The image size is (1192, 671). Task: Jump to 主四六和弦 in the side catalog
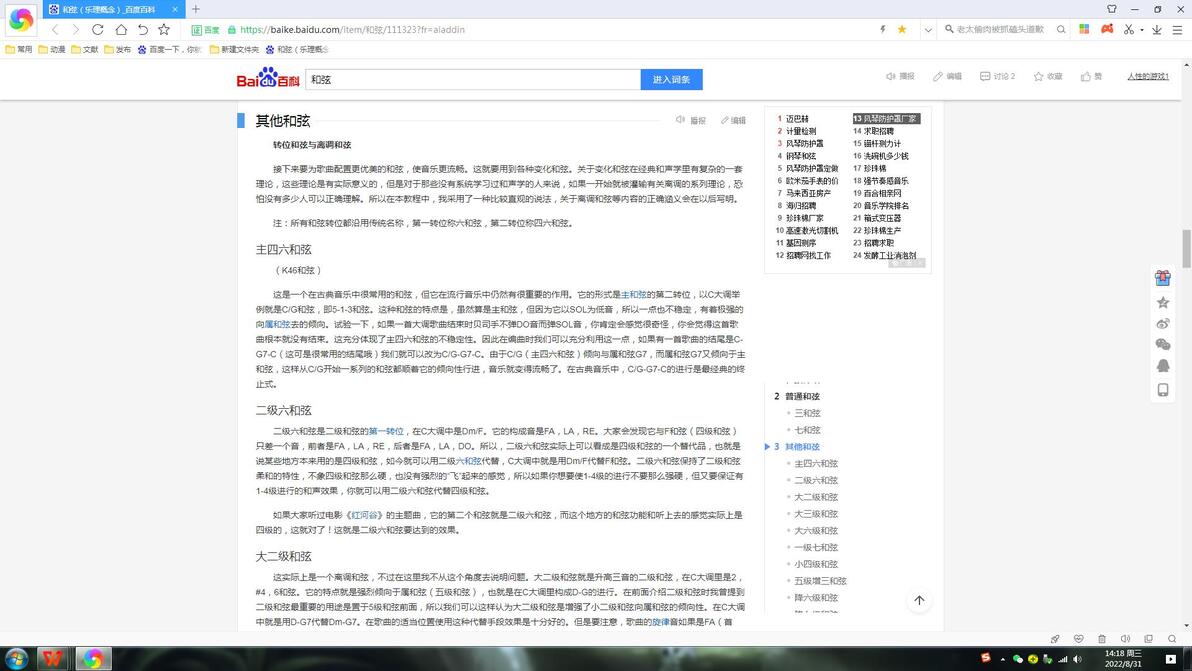point(816,463)
